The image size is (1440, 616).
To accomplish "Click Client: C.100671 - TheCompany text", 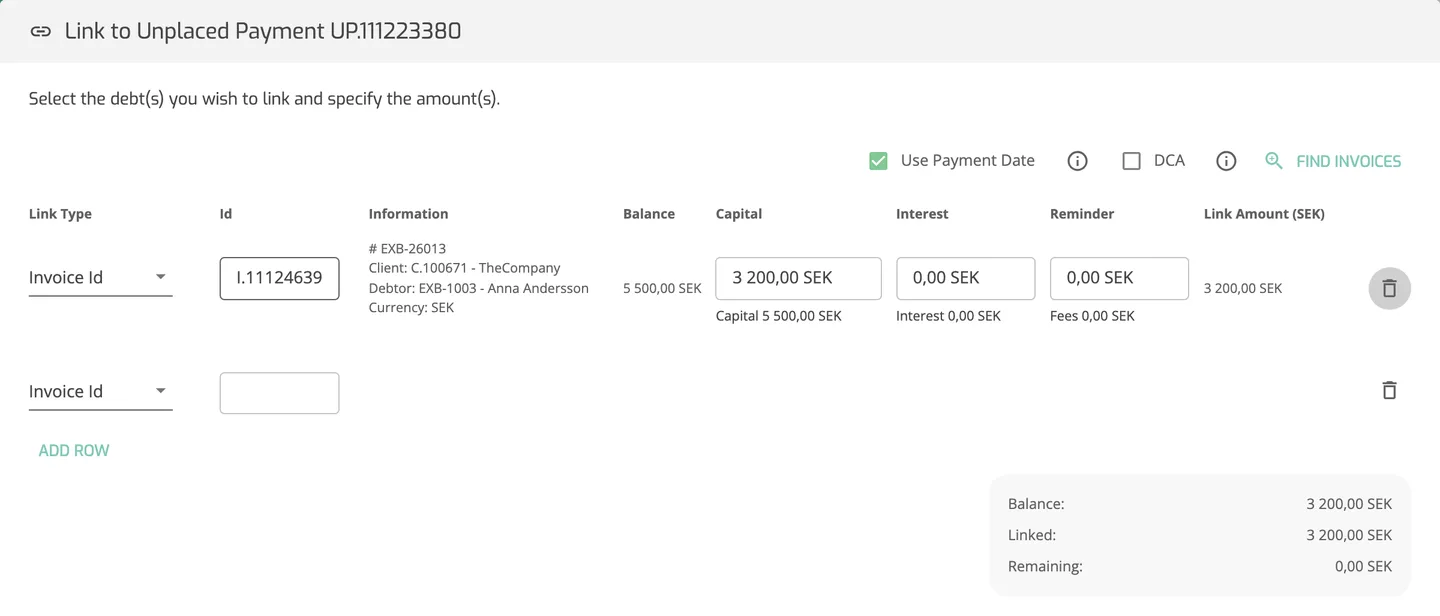I will (x=464, y=268).
